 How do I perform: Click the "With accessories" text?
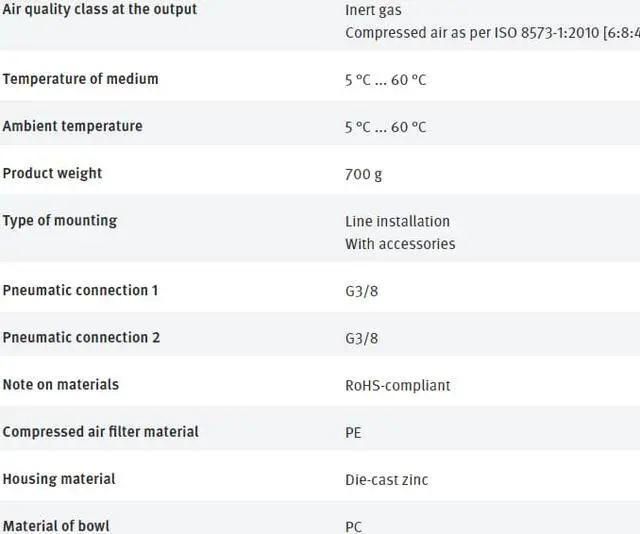[400, 244]
